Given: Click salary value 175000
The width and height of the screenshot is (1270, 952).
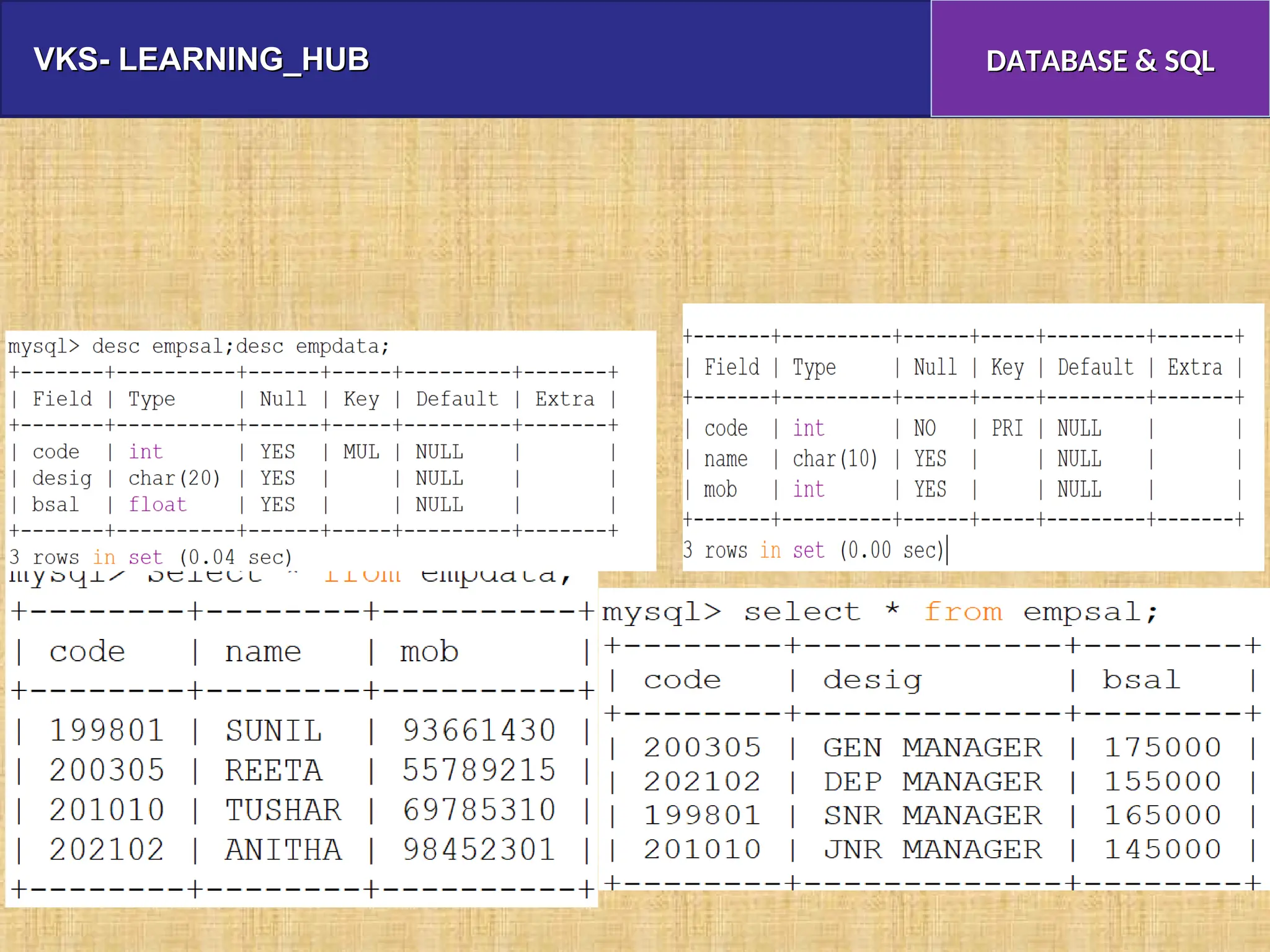Looking at the screenshot, I should point(1163,747).
